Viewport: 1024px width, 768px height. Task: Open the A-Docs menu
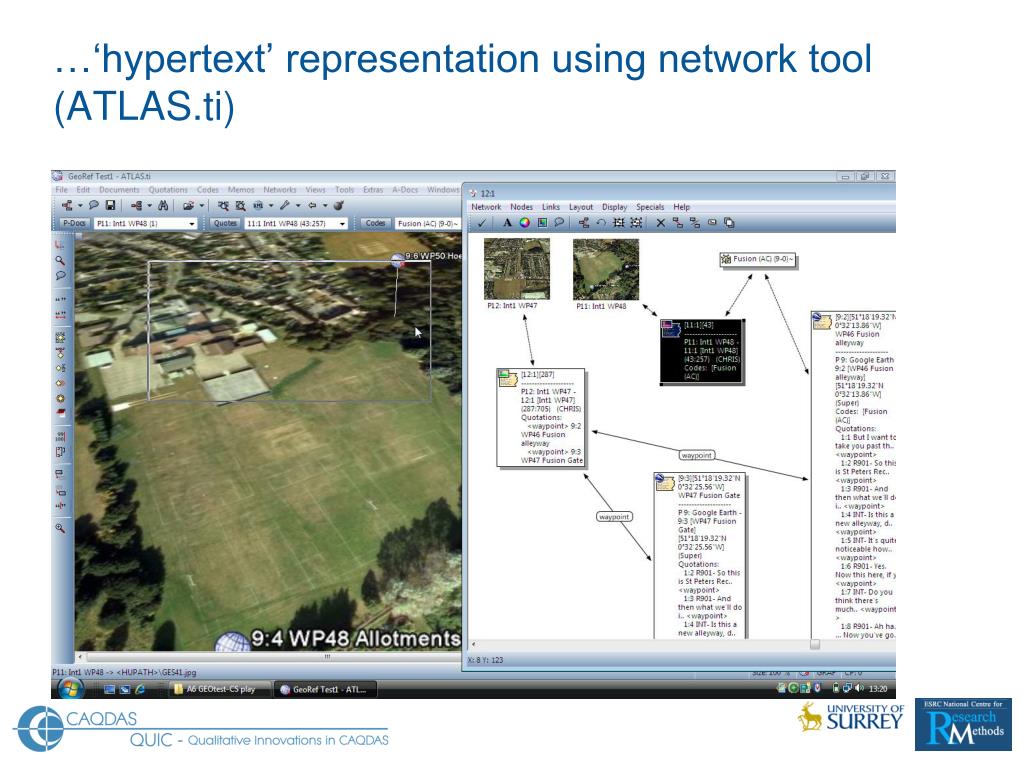tap(405, 189)
